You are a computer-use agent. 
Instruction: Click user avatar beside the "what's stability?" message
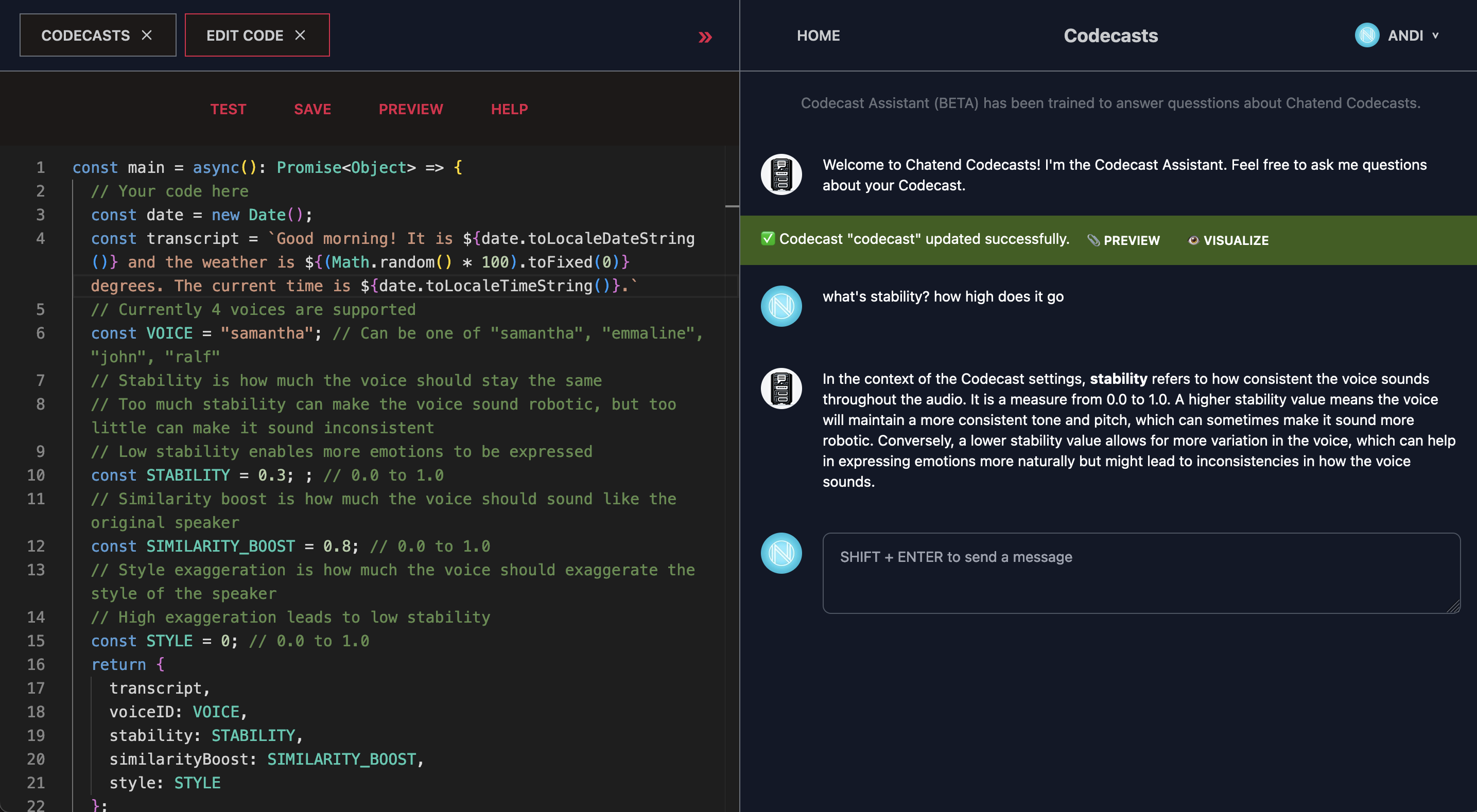781,306
